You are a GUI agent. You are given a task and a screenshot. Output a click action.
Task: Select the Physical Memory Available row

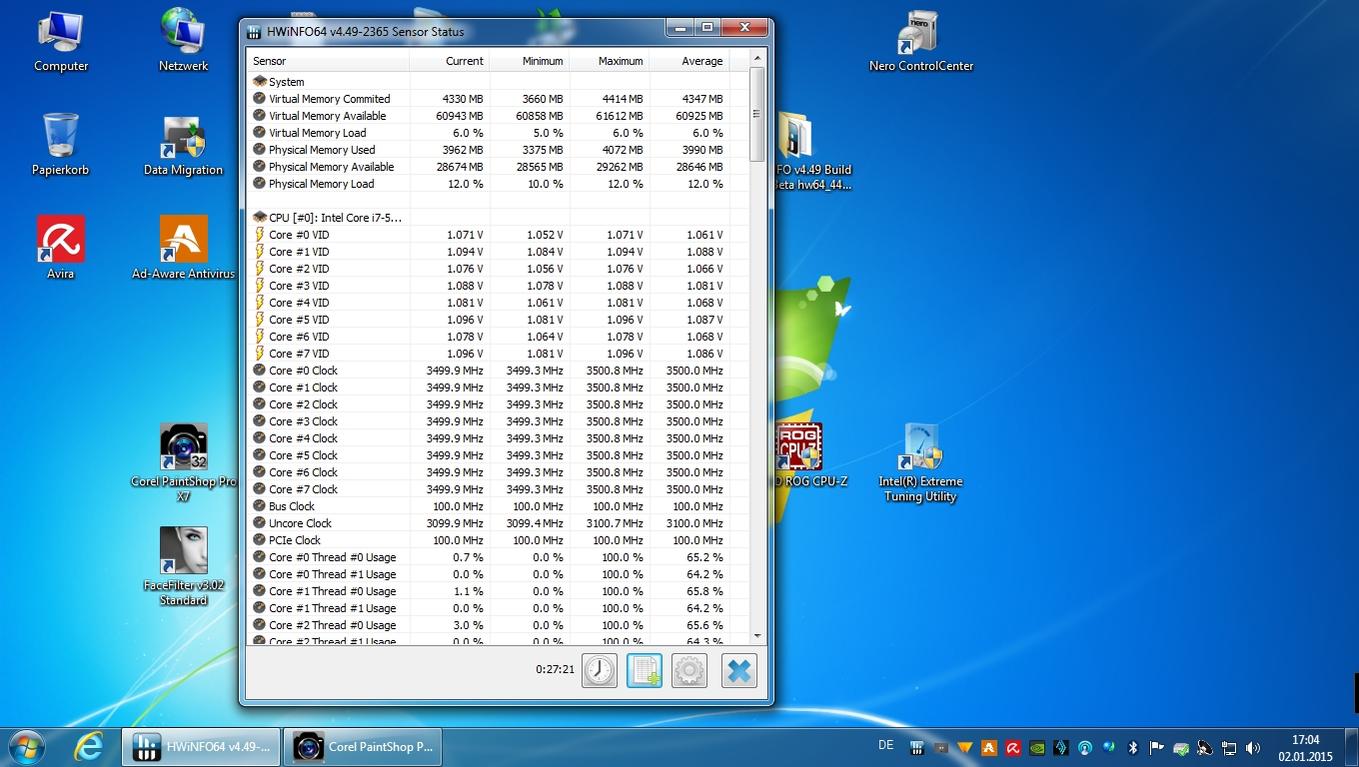tap(488, 167)
